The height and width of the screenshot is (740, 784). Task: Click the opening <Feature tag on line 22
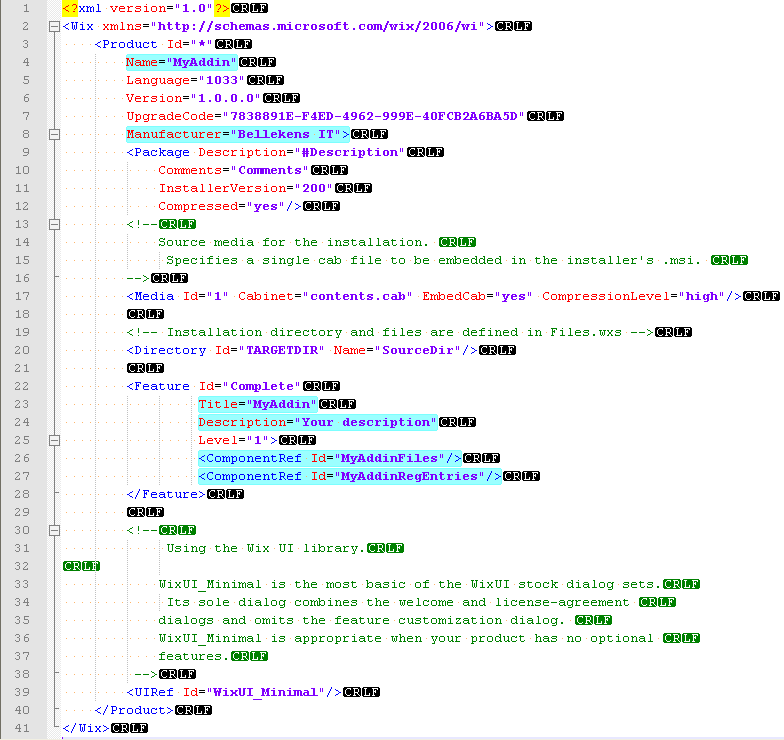point(158,386)
